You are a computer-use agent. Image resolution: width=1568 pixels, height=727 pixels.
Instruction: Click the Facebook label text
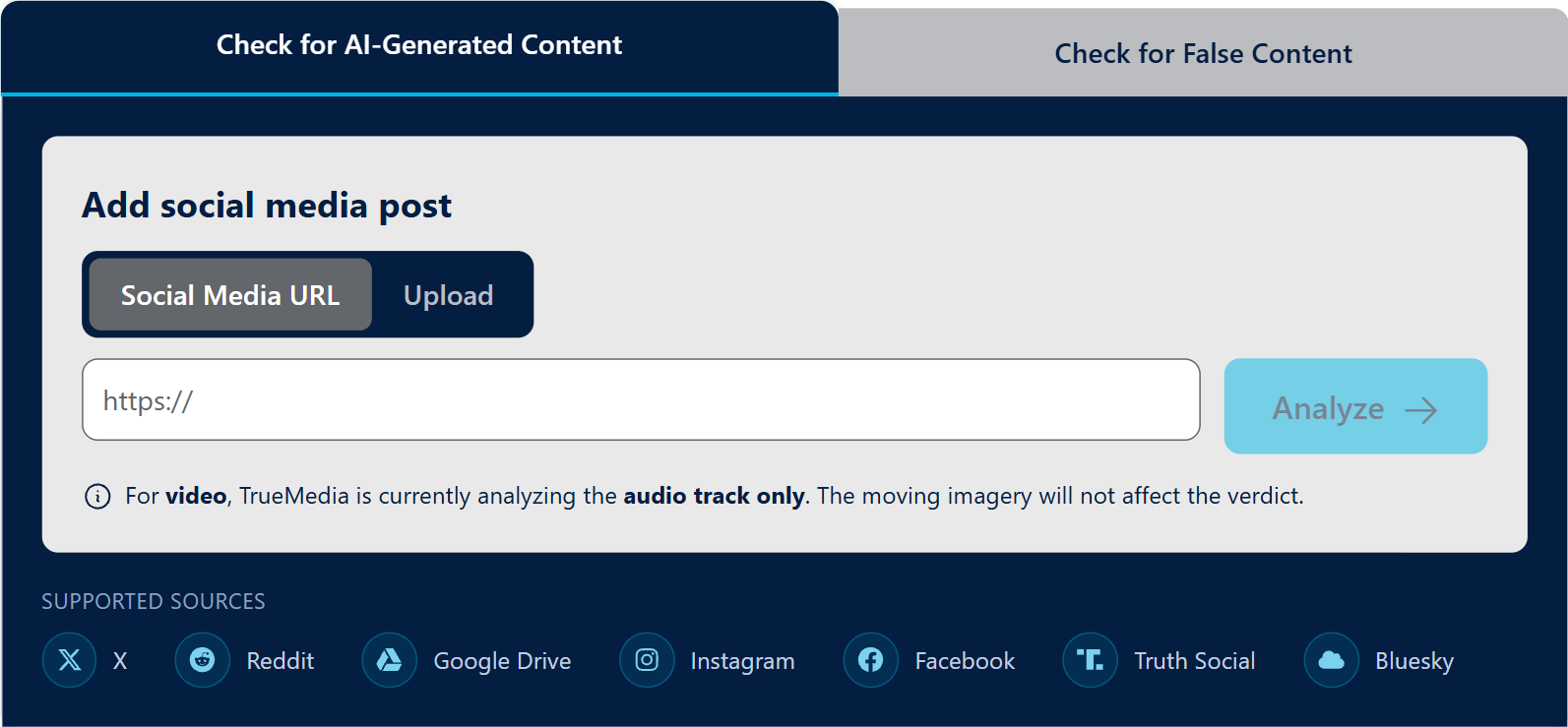965,661
